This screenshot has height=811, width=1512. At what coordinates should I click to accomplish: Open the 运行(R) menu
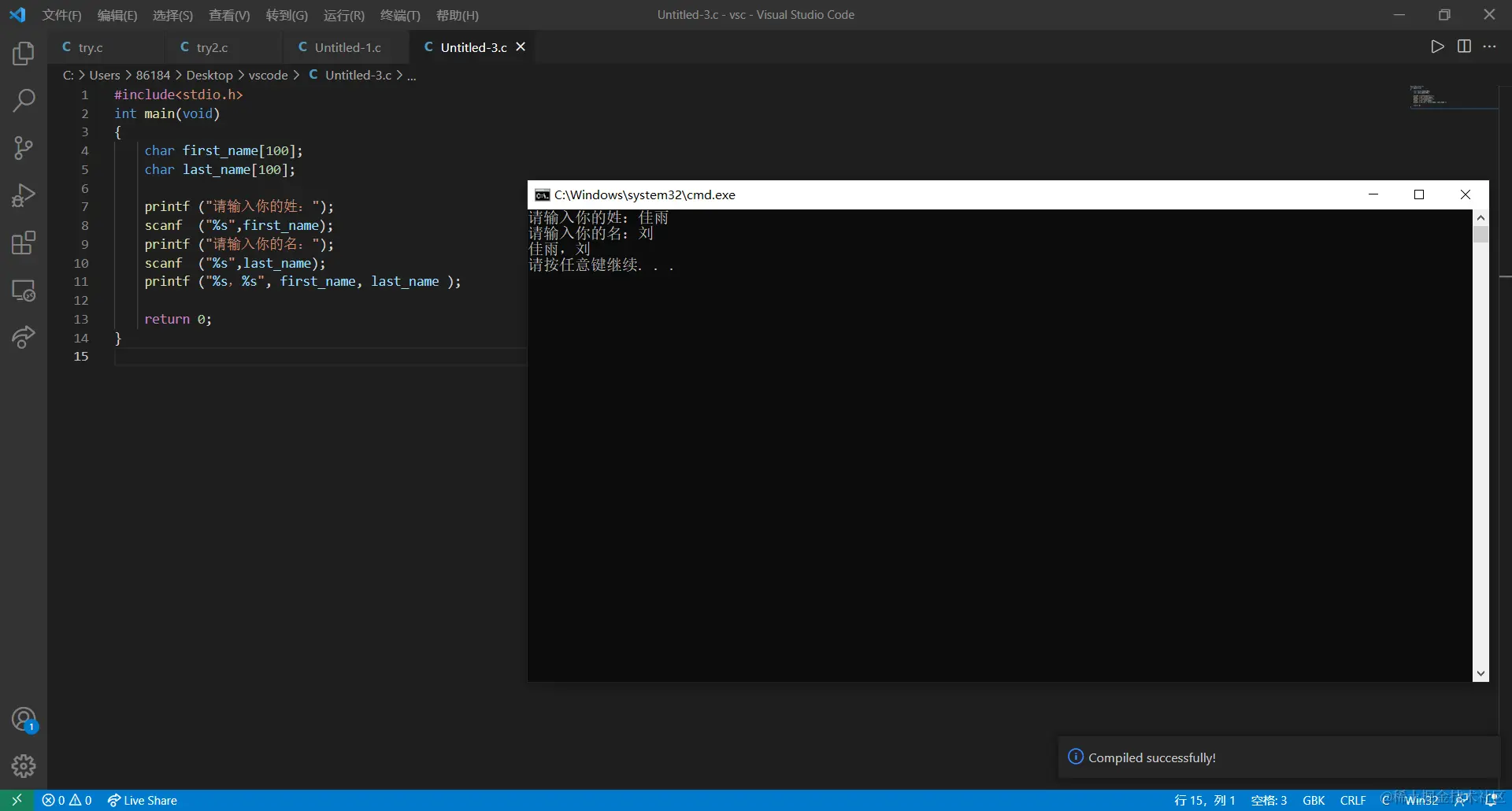click(344, 15)
